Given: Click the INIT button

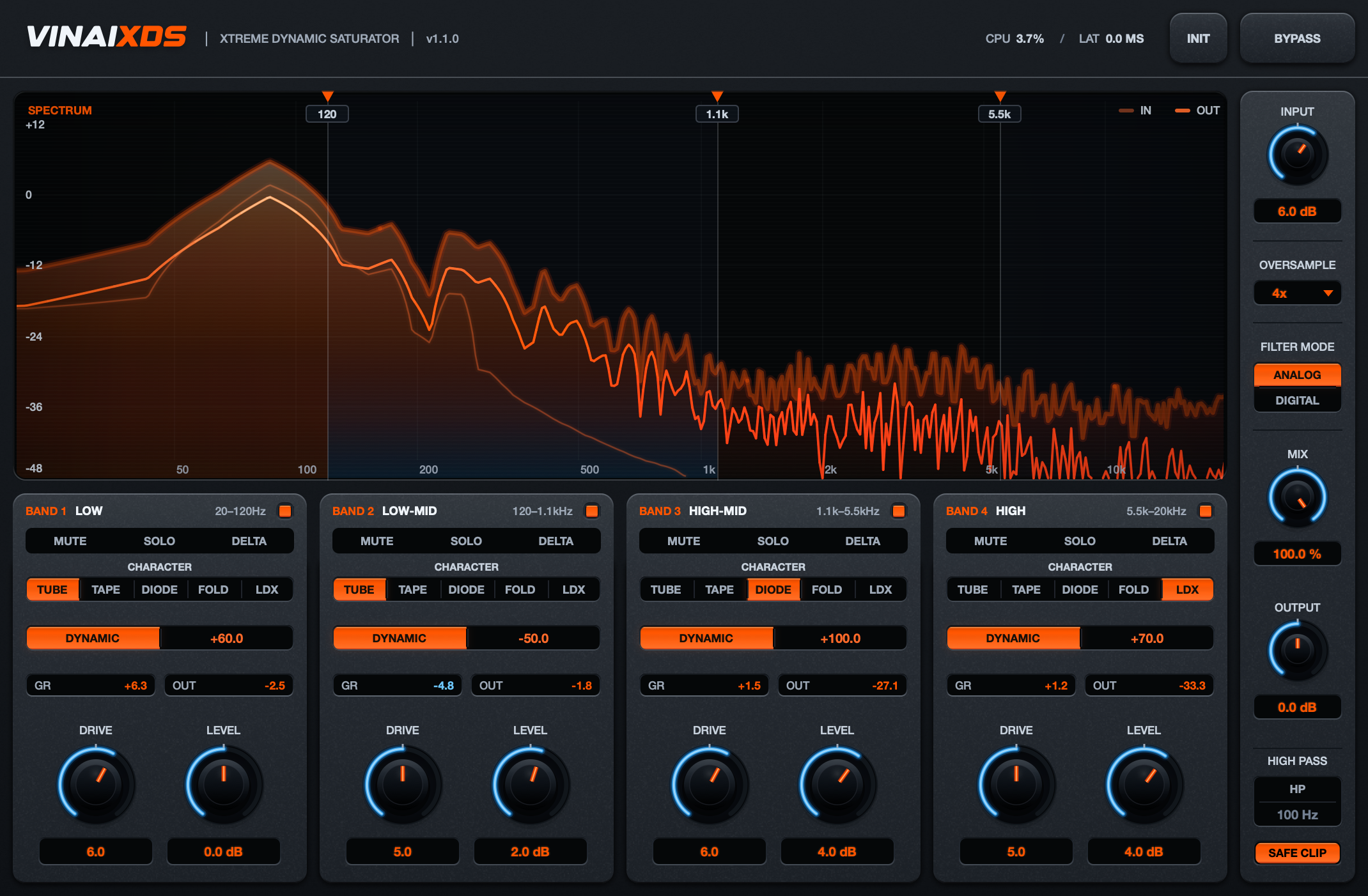Looking at the screenshot, I should pyautogui.click(x=1198, y=38).
